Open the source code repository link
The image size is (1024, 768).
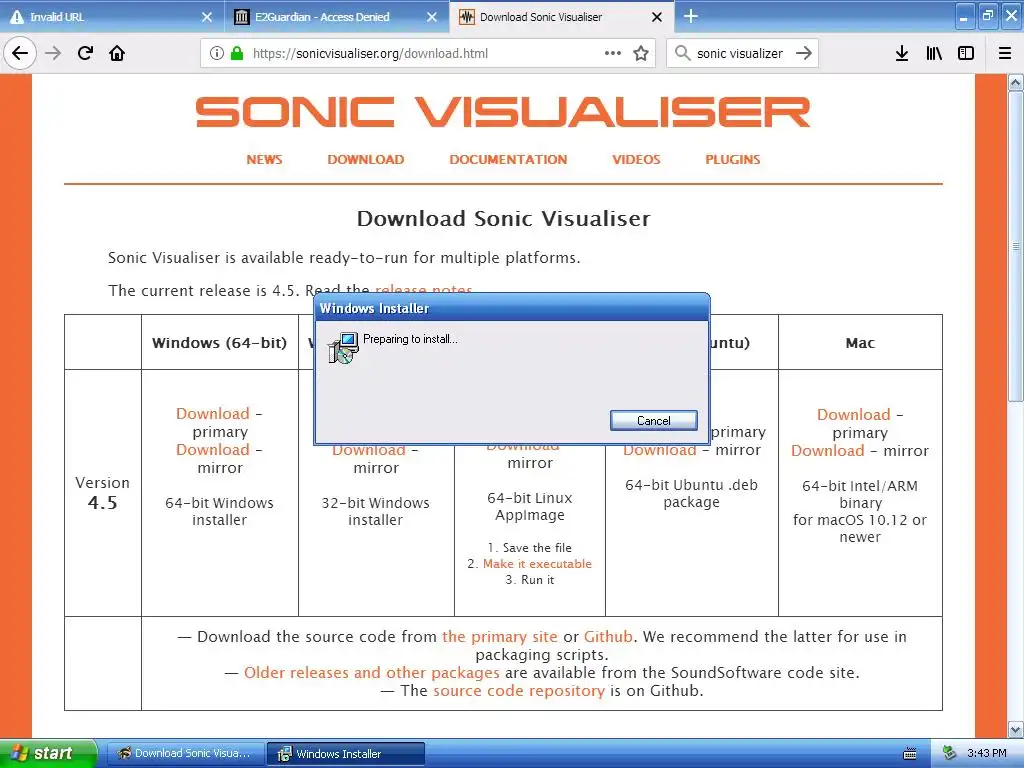click(x=519, y=691)
